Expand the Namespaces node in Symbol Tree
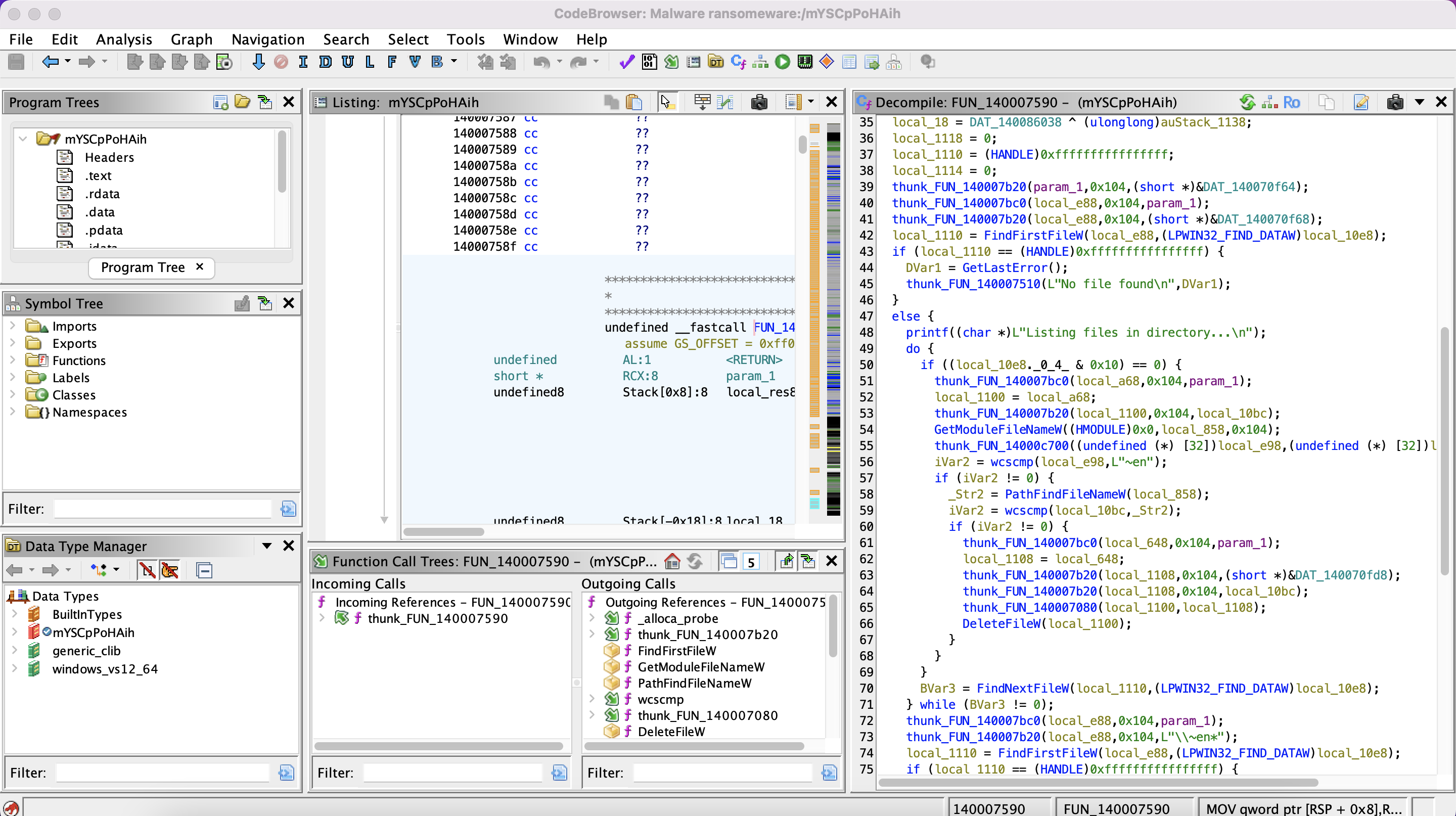This screenshot has height=816, width=1456. click(x=13, y=412)
